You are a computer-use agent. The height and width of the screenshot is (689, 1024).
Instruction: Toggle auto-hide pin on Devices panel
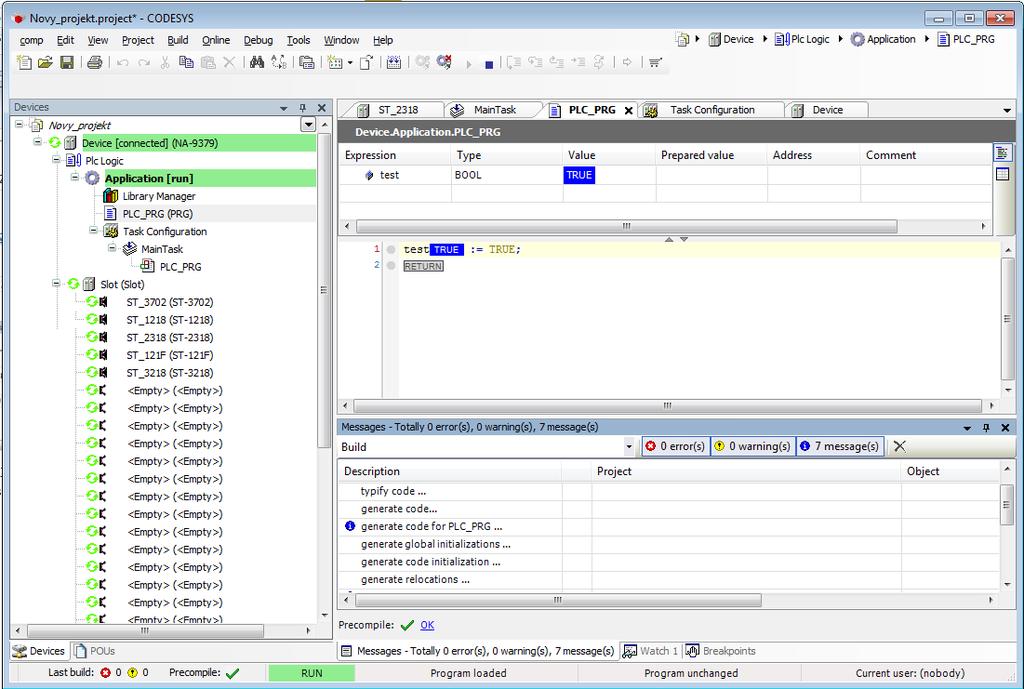click(x=302, y=108)
